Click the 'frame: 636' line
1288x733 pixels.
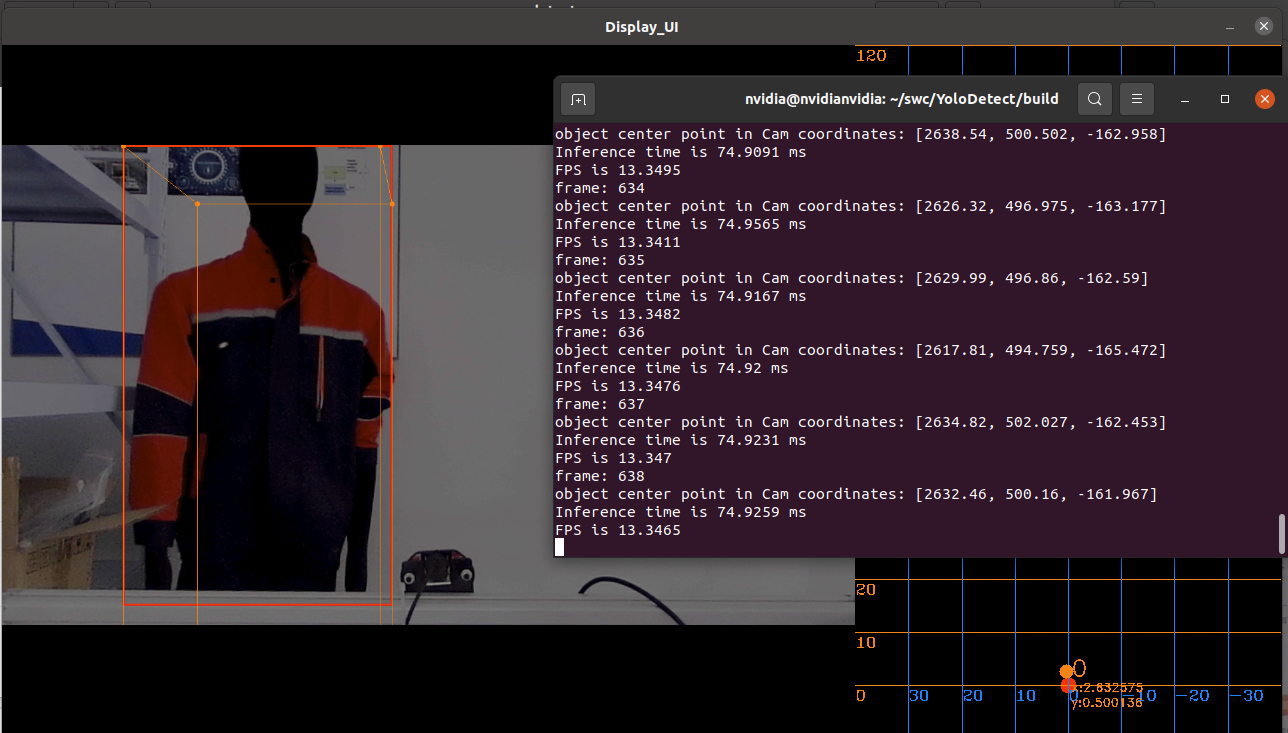coord(600,332)
